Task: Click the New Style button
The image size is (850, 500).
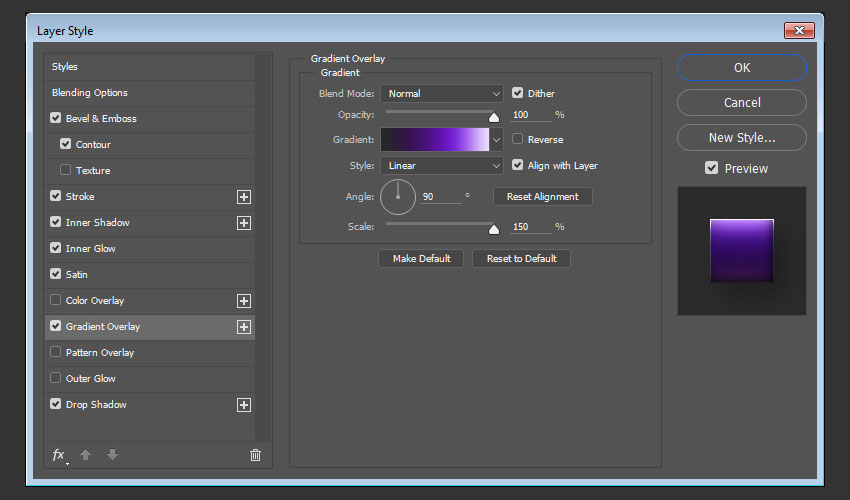Action: pyautogui.click(x=741, y=137)
